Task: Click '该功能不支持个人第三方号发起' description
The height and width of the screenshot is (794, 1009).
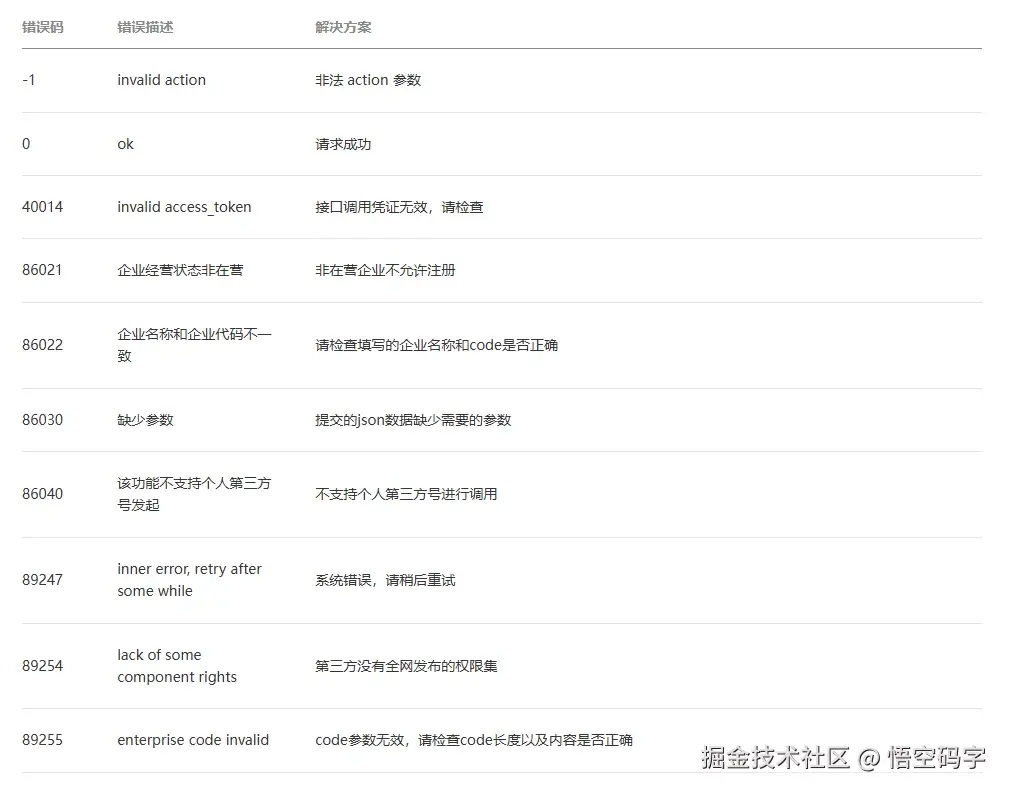Action: tap(194, 494)
